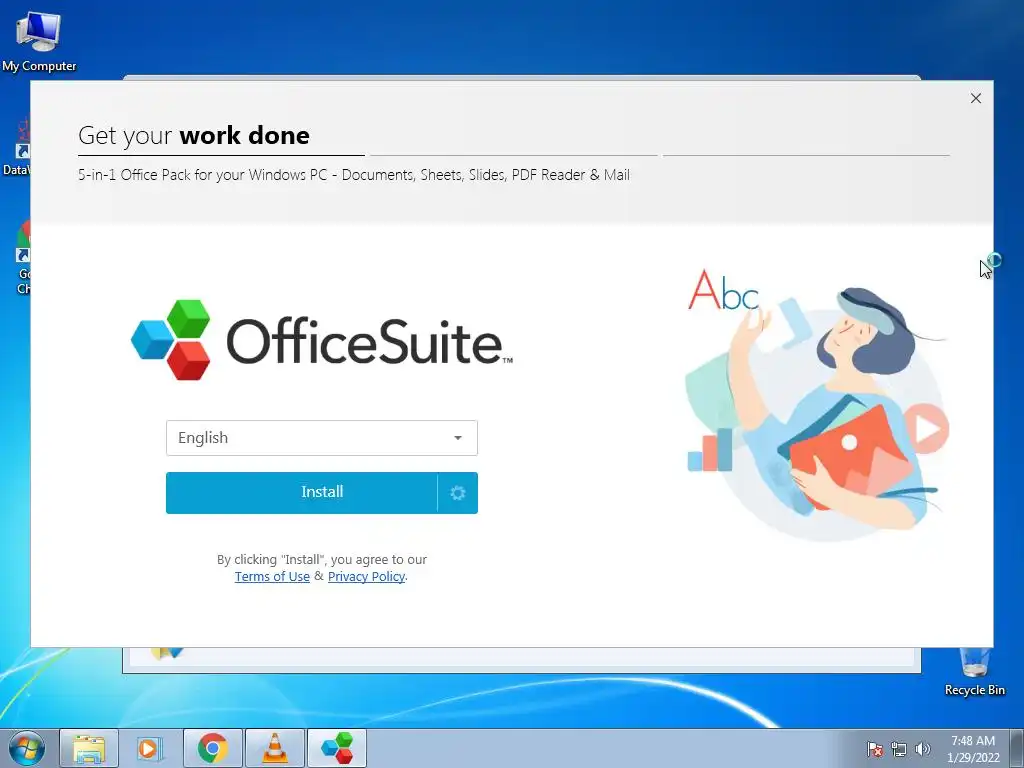Open install settings gear icon
The image size is (1024, 768).
458,493
